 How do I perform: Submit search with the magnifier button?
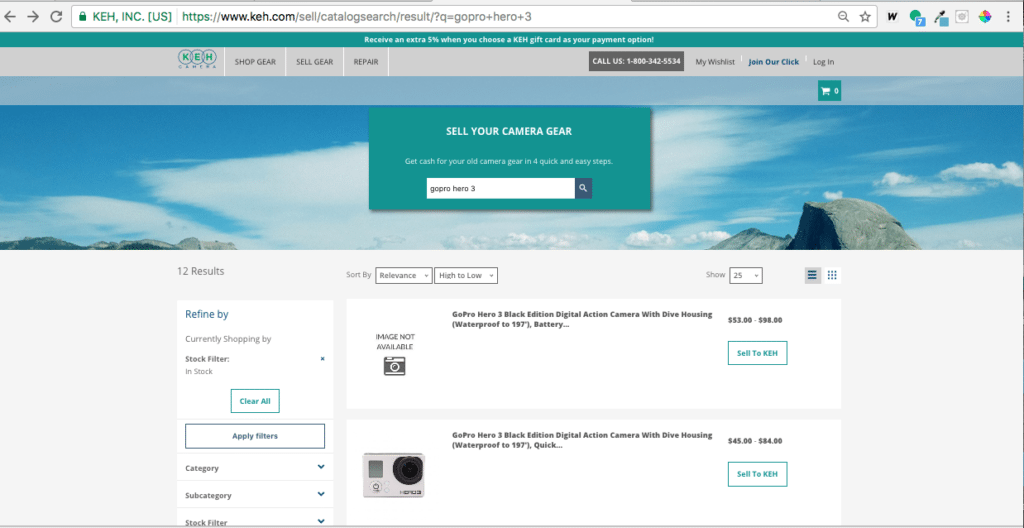583,188
